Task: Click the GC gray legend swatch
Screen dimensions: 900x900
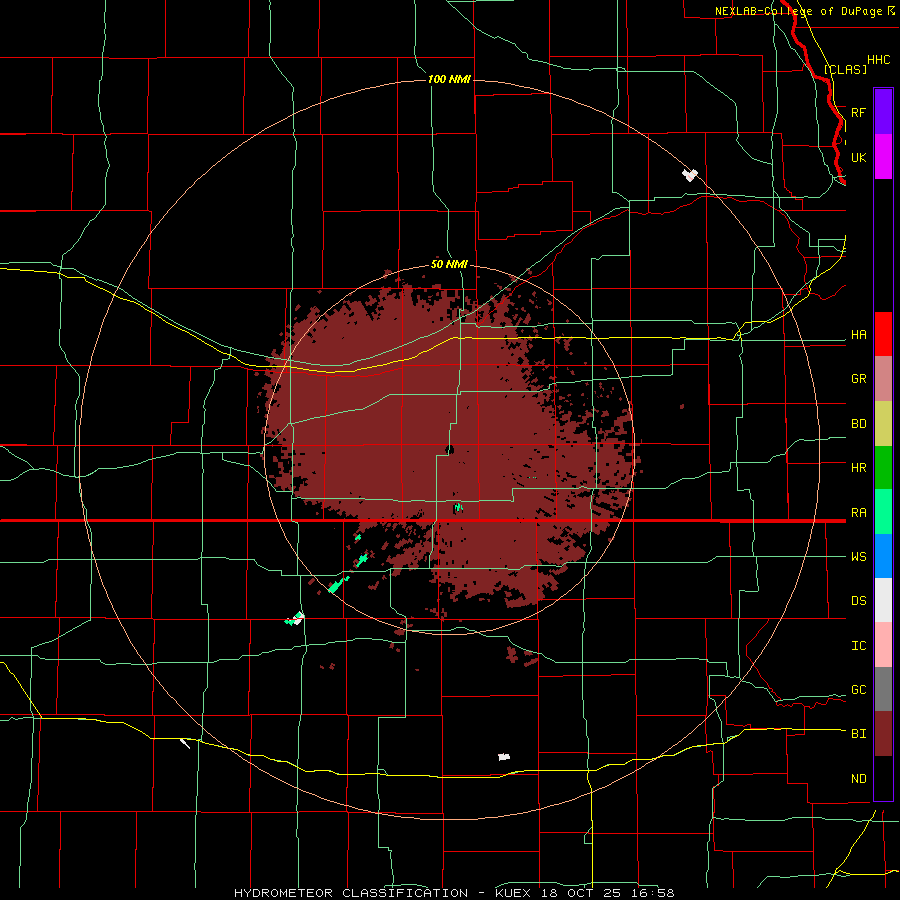Action: [883, 689]
